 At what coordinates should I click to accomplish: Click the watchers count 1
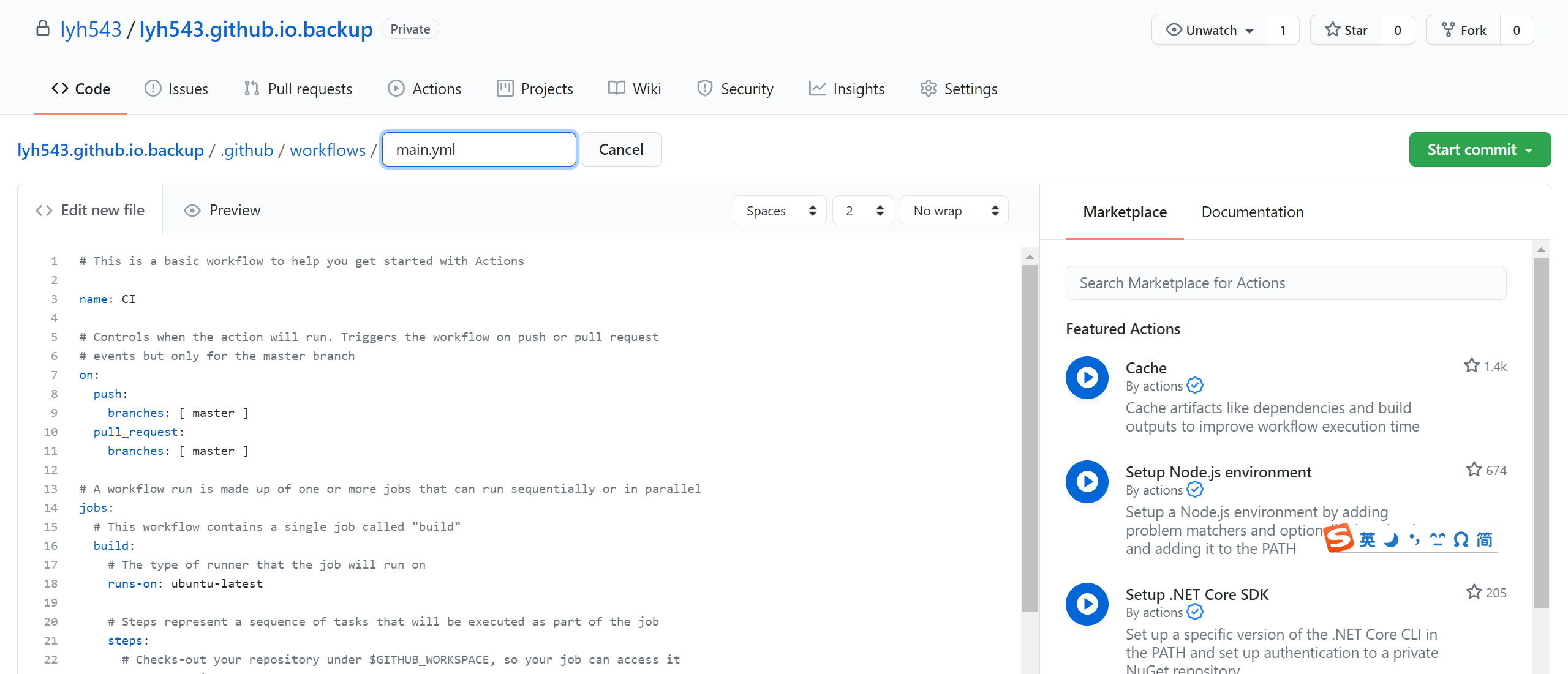(x=1283, y=30)
